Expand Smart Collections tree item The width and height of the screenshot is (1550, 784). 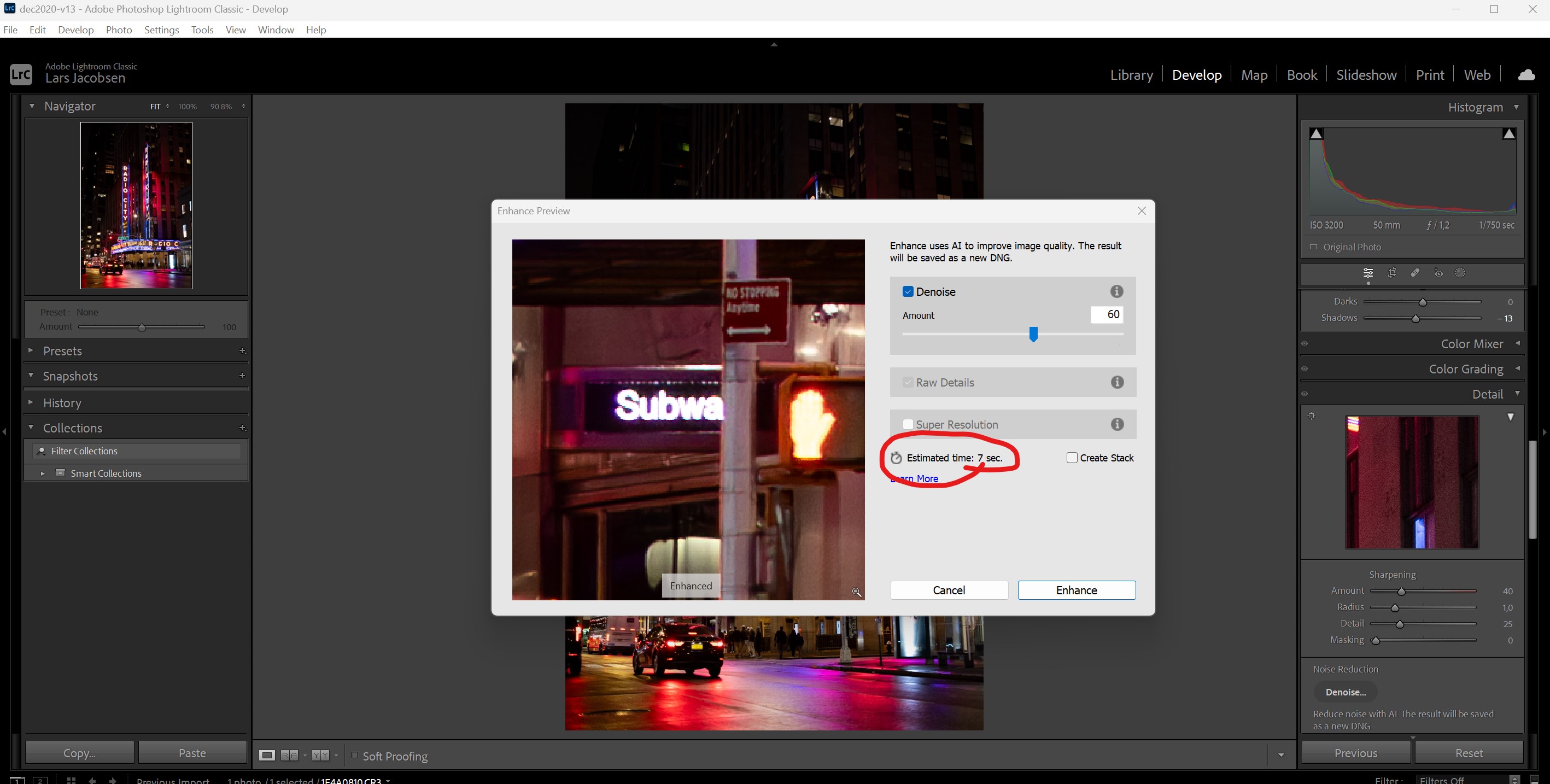coord(43,473)
